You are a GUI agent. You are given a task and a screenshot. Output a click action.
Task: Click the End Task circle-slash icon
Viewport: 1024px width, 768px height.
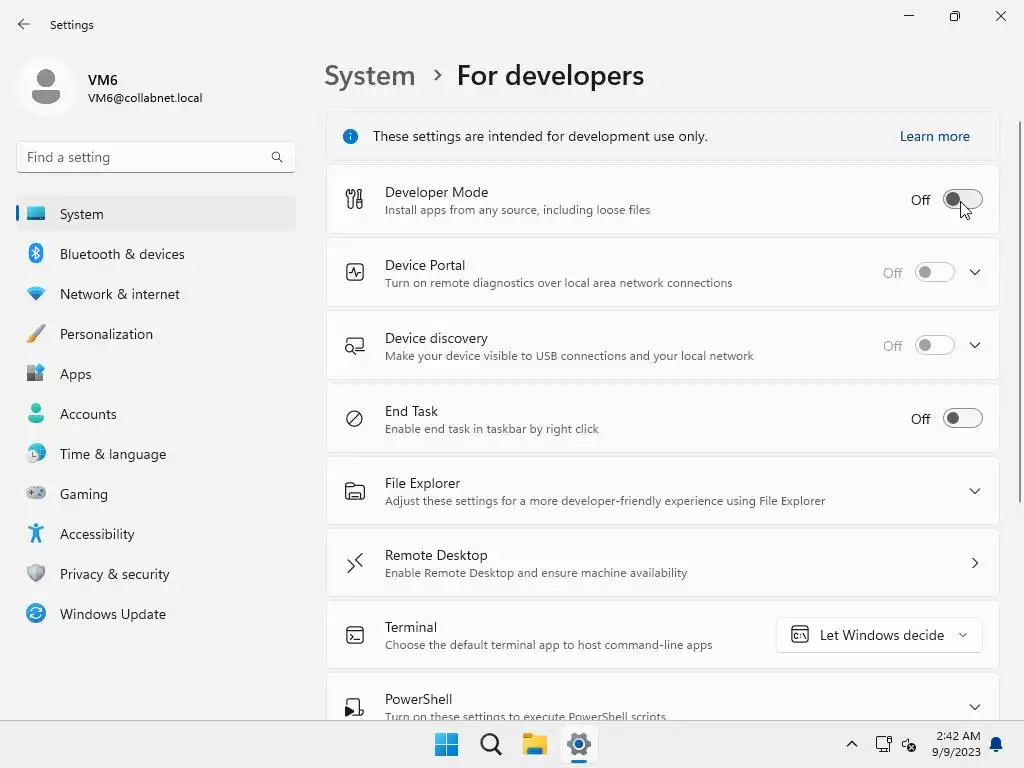355,419
